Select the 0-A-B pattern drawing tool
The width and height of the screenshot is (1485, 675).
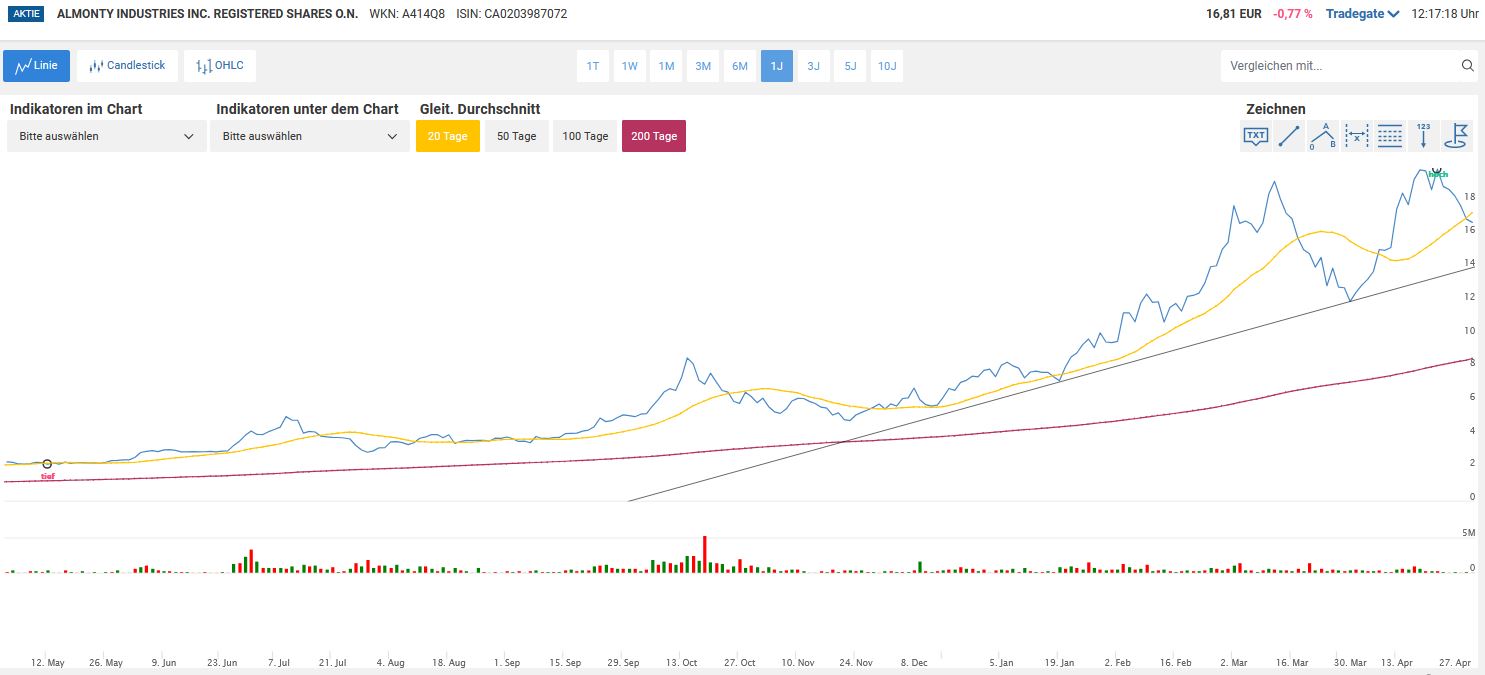(1323, 136)
